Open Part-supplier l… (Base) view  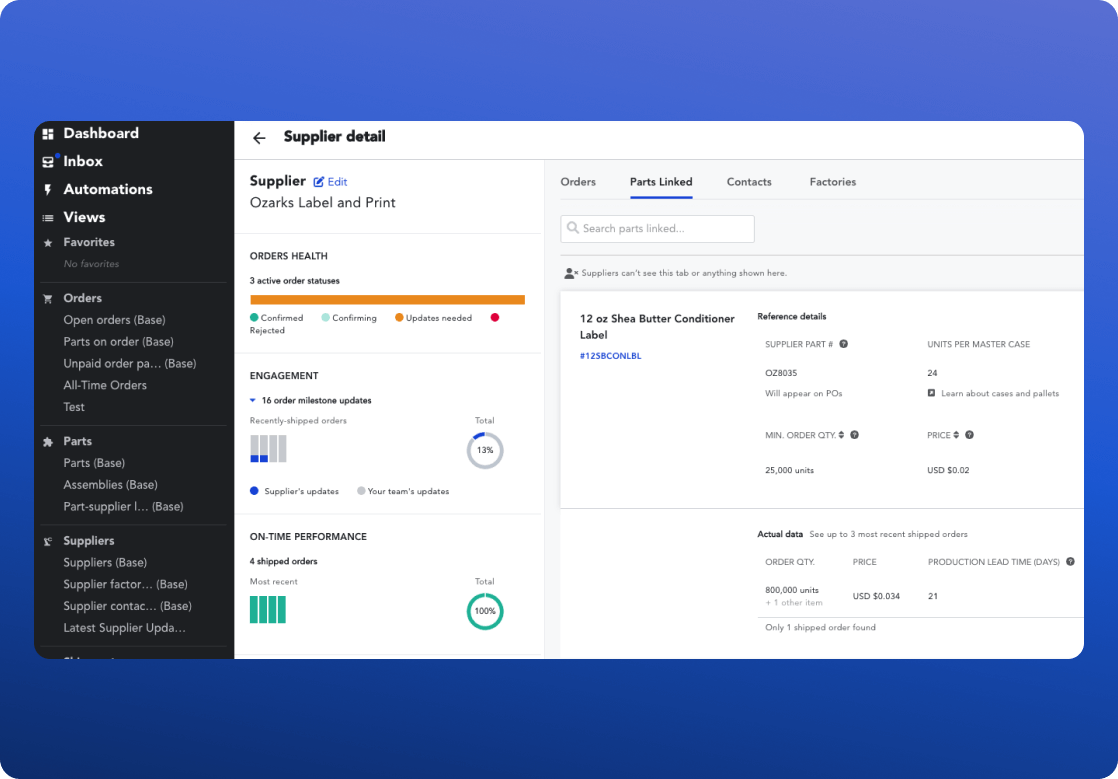123,506
